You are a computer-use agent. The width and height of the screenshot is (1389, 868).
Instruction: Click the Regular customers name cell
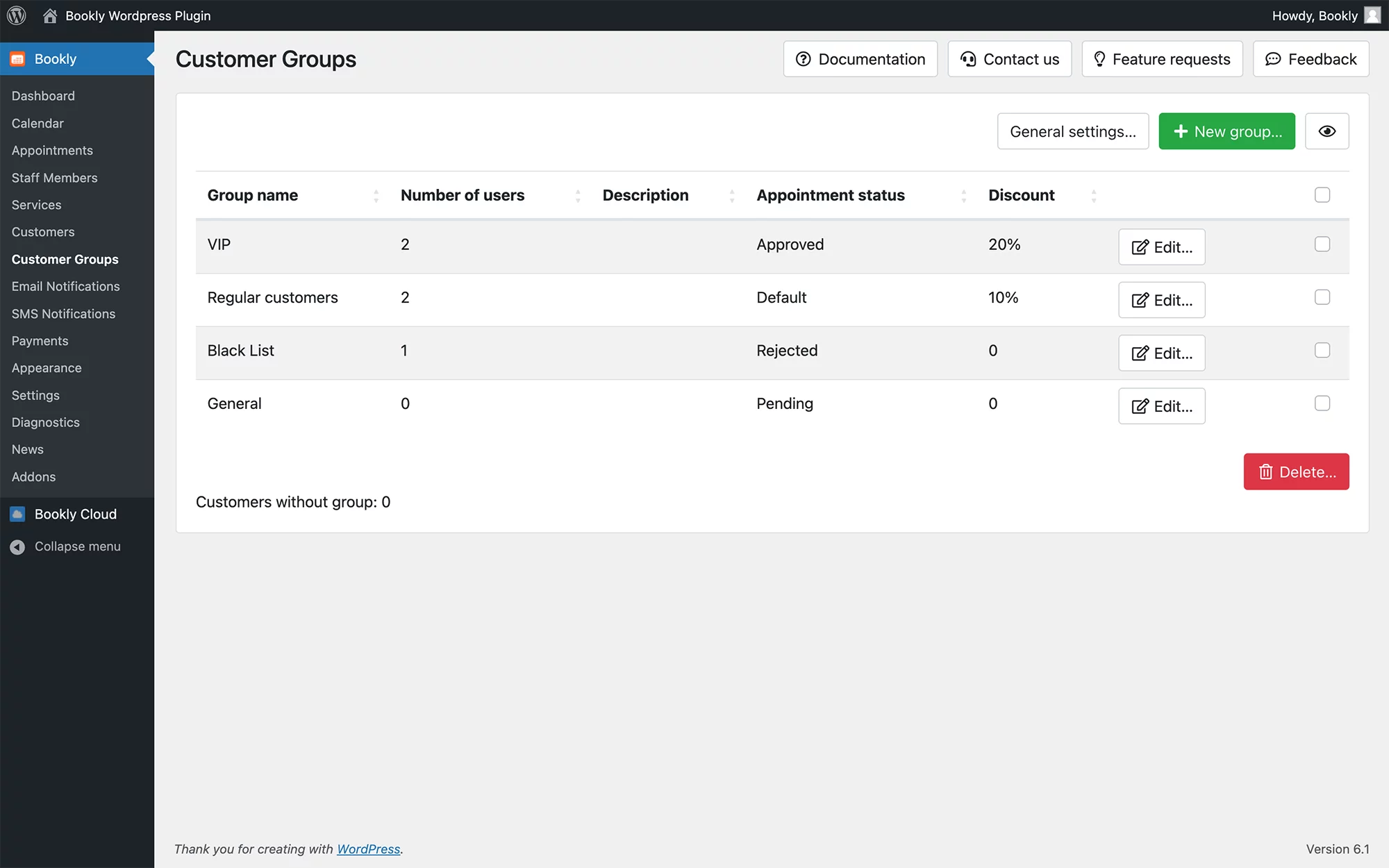point(272,297)
